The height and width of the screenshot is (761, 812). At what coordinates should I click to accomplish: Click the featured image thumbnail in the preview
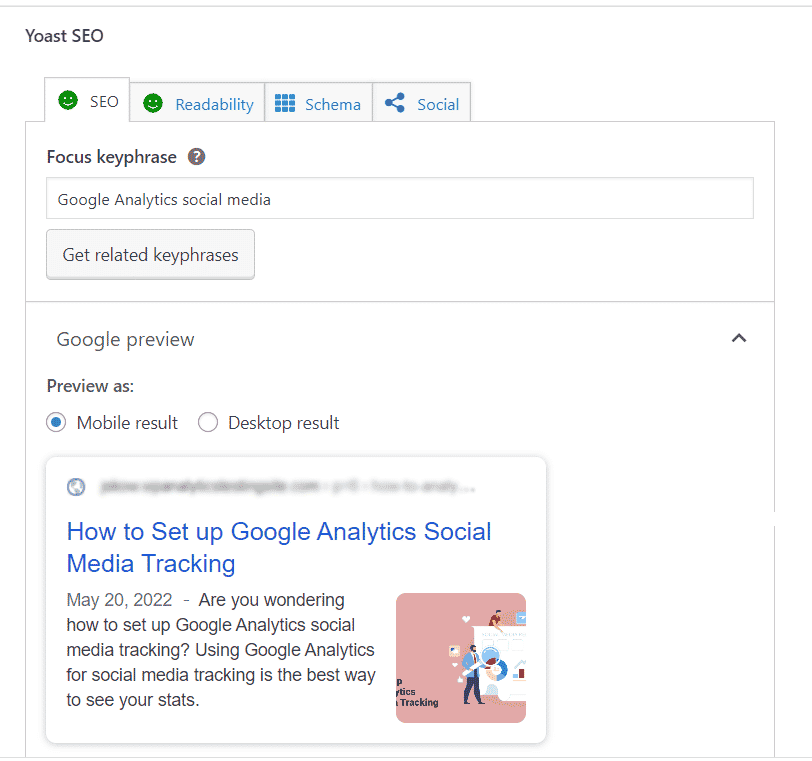click(x=461, y=658)
